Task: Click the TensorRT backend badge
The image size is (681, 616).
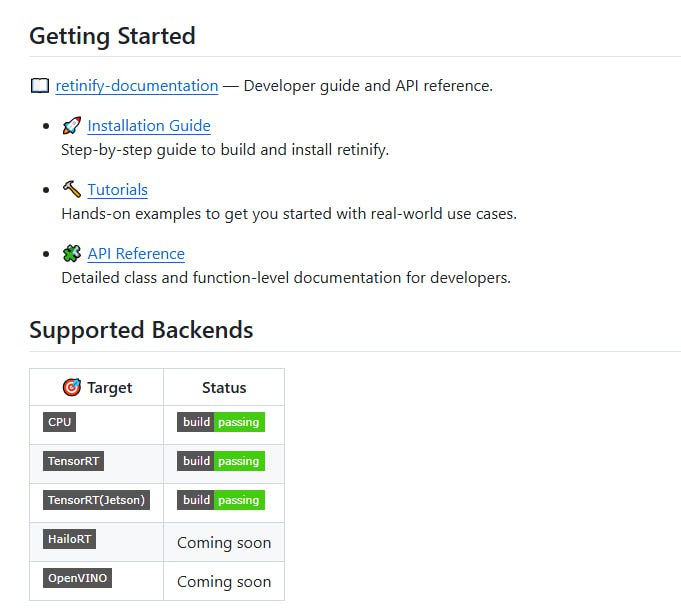Action: pyautogui.click(x=74, y=461)
